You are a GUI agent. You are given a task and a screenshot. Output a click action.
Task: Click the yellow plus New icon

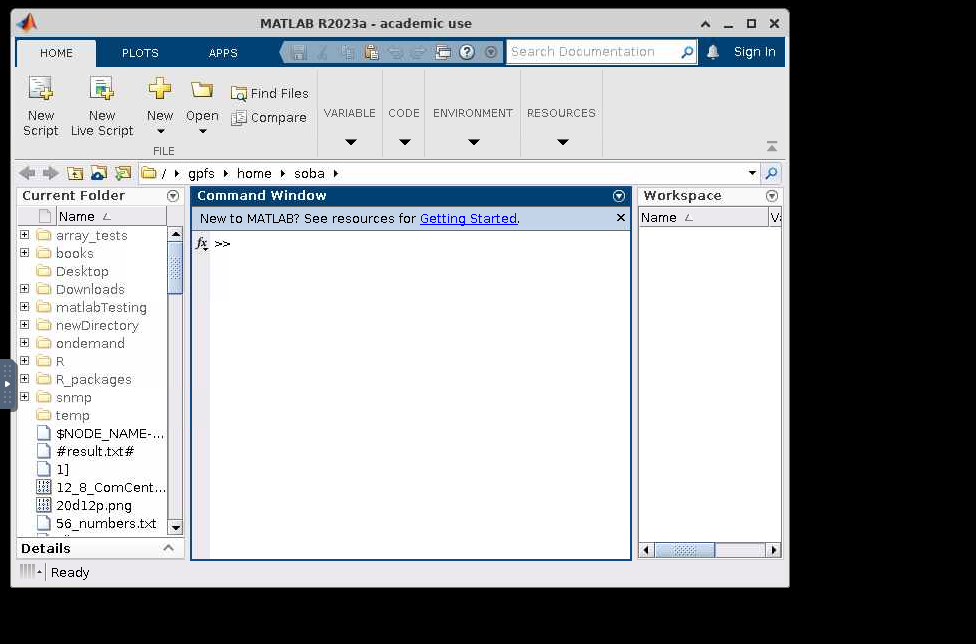click(160, 89)
